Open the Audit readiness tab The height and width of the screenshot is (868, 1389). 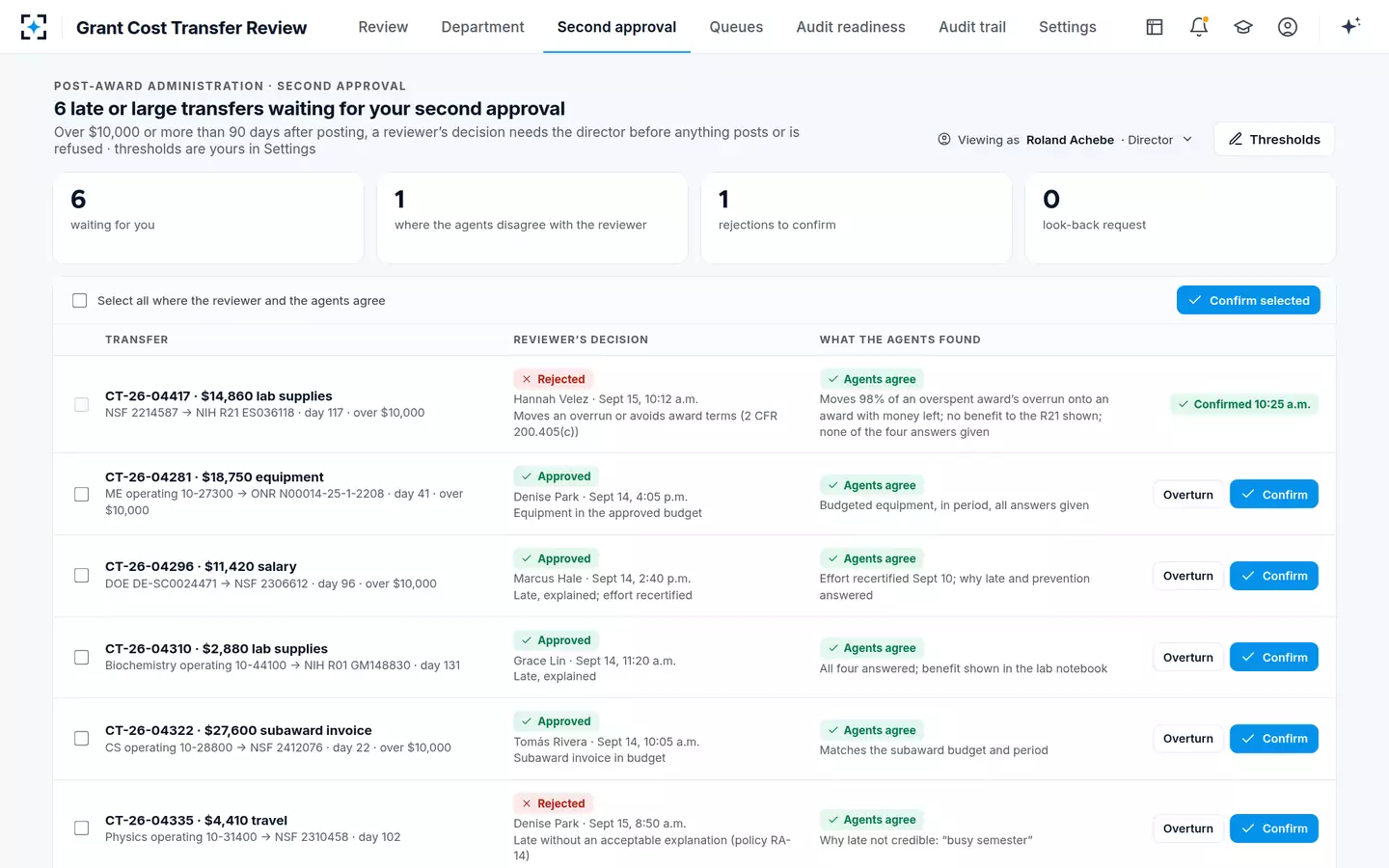pyautogui.click(x=851, y=27)
